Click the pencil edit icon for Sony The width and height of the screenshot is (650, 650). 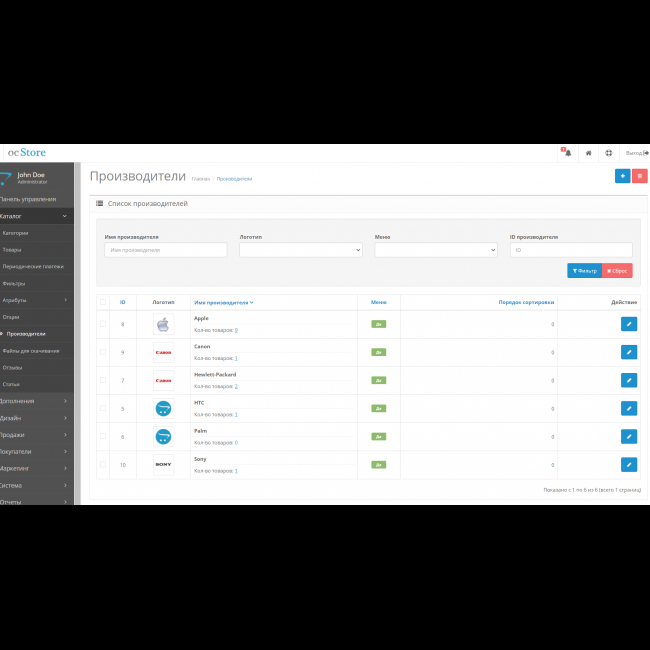(629, 464)
